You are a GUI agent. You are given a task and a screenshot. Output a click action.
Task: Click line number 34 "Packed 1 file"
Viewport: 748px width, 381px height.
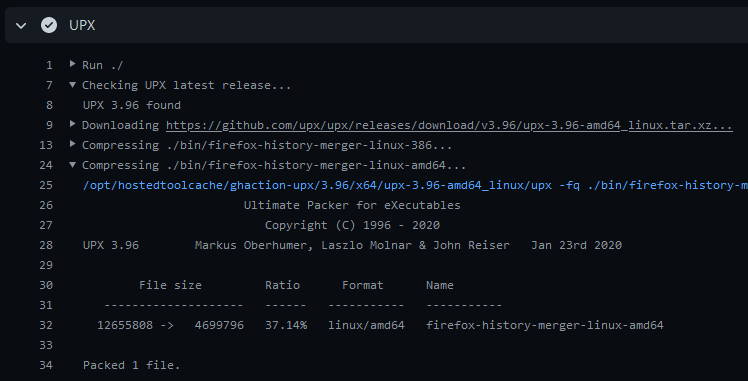pyautogui.click(x=46, y=366)
